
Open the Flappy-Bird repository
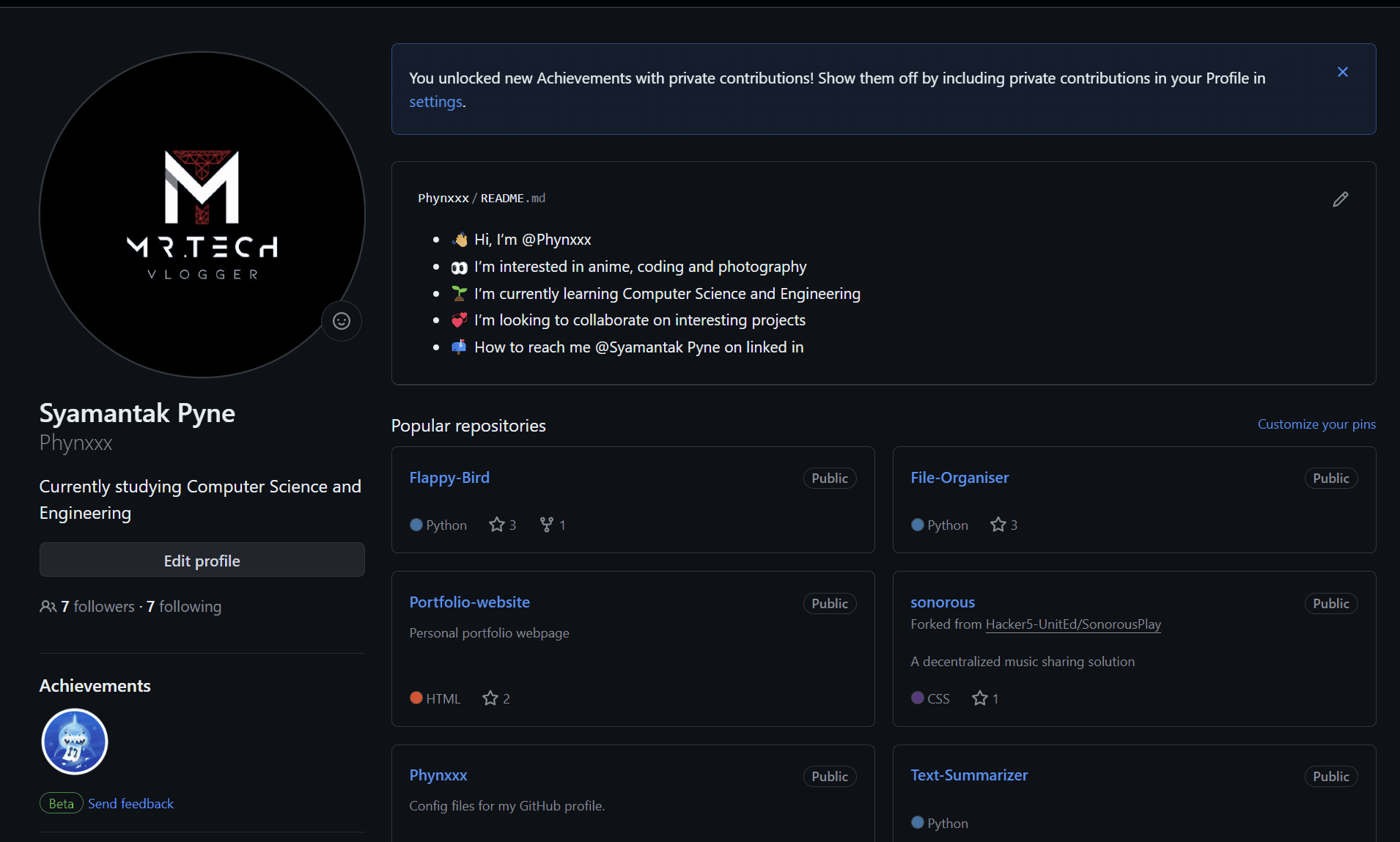tap(449, 477)
